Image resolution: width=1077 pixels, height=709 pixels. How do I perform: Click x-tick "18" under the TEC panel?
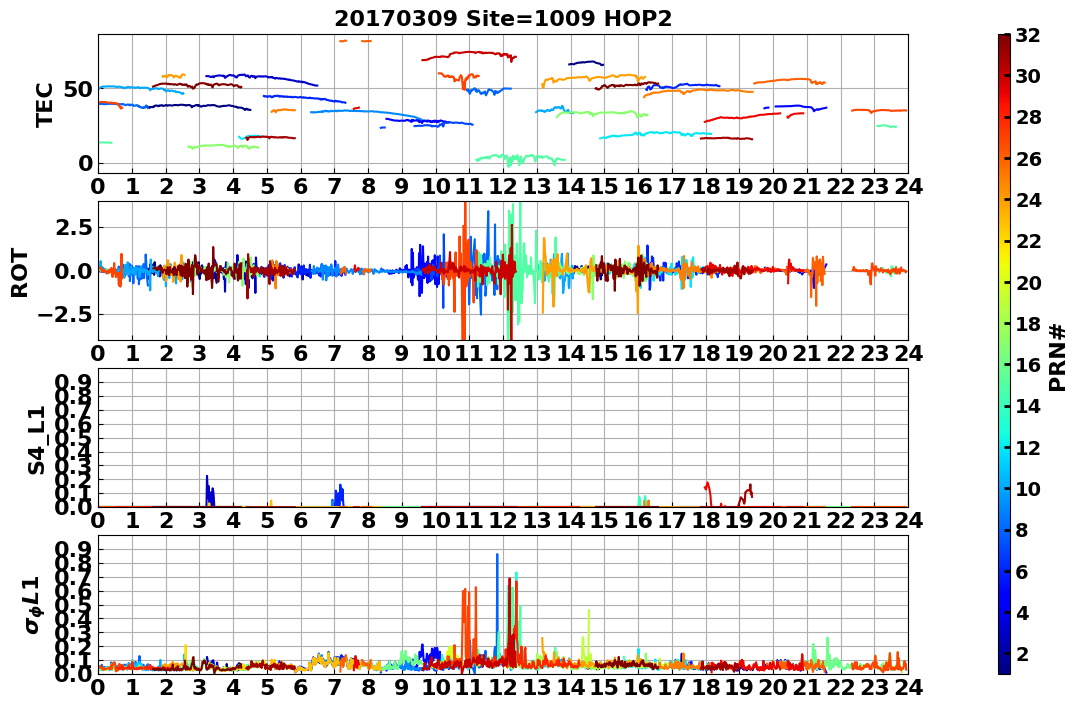pos(706,186)
